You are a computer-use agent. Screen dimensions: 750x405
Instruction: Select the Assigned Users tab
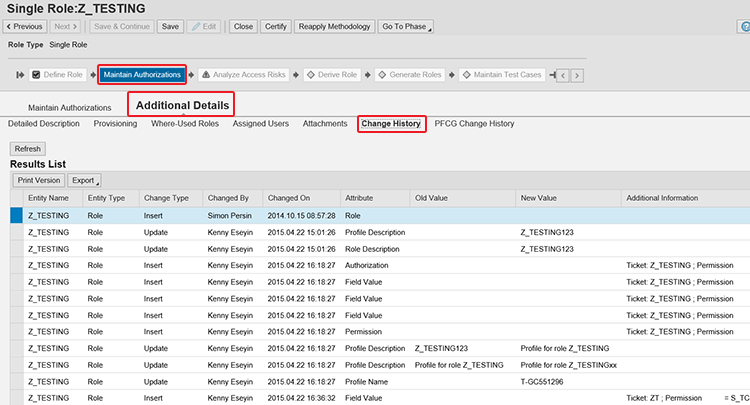[x=260, y=124]
